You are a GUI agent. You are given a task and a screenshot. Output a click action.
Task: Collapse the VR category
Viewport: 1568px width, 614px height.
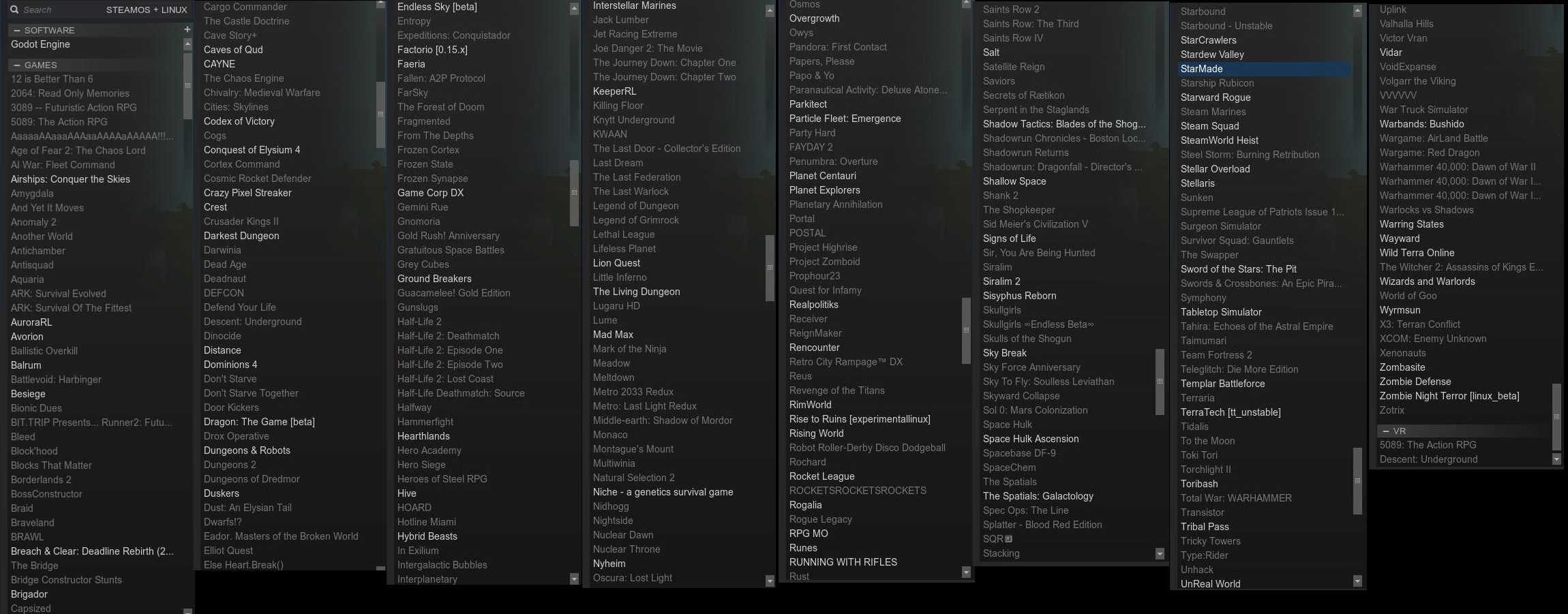click(1385, 431)
